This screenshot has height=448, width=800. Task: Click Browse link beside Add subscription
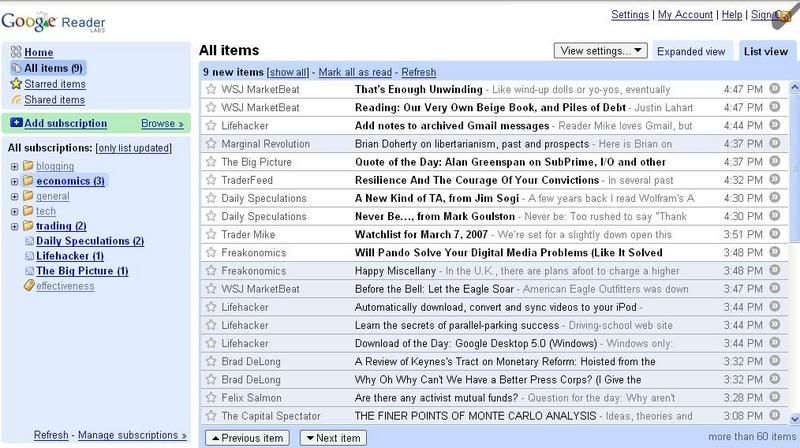point(162,123)
